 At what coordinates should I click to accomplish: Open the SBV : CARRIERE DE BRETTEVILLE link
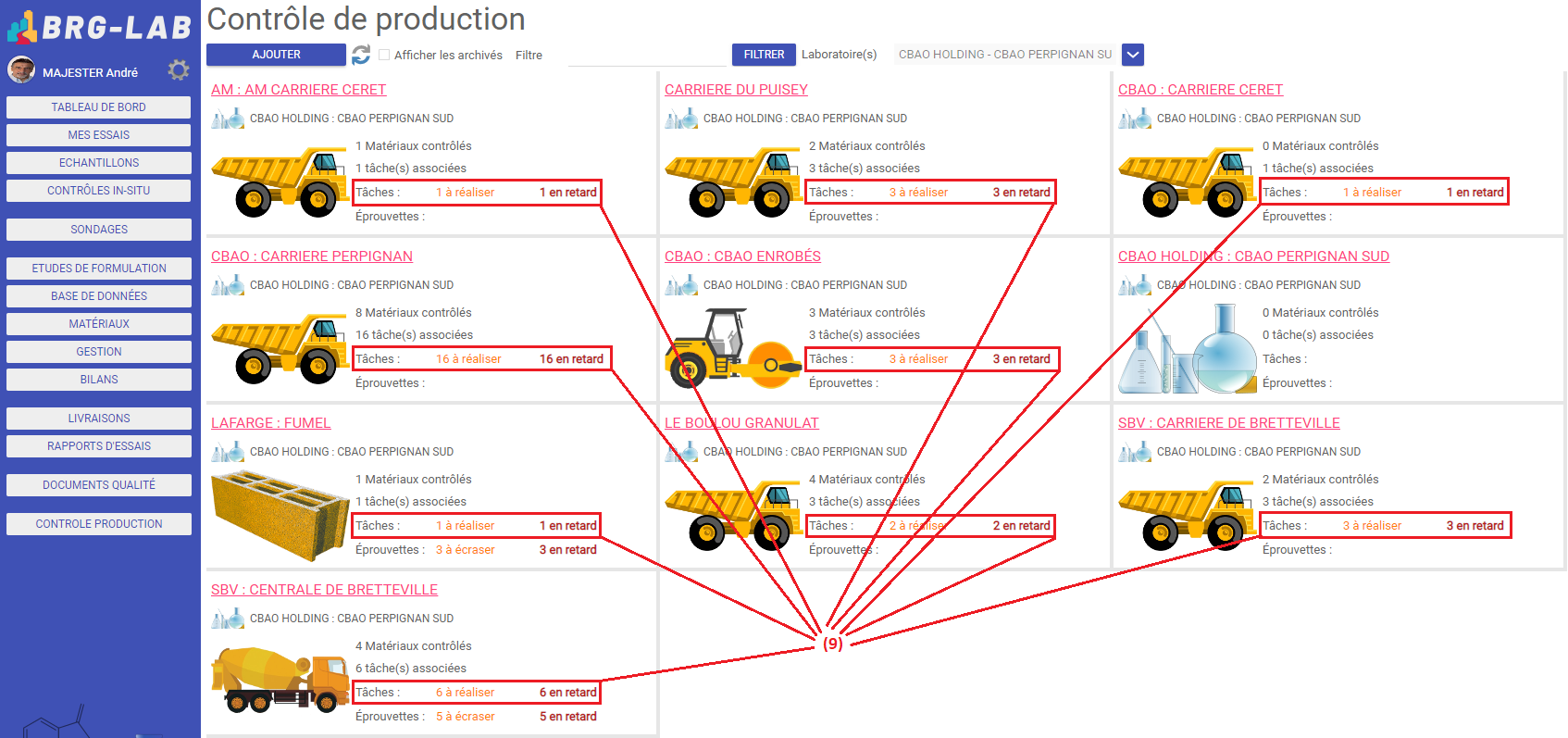coord(1229,423)
